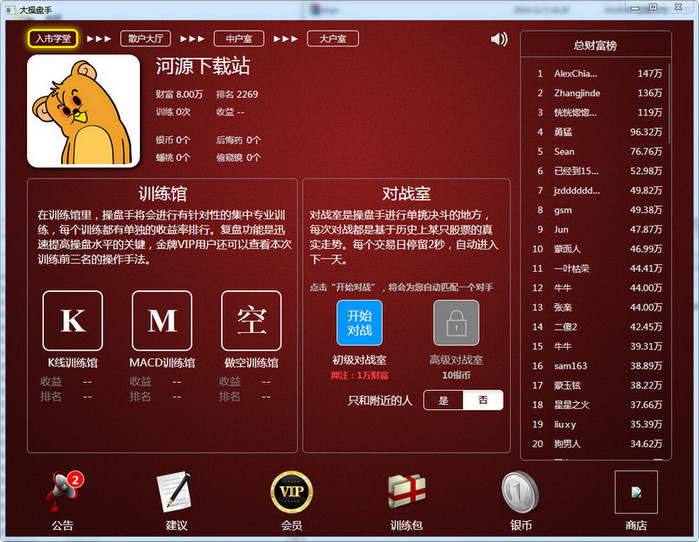Open the VIP 会员 badge

291,492
